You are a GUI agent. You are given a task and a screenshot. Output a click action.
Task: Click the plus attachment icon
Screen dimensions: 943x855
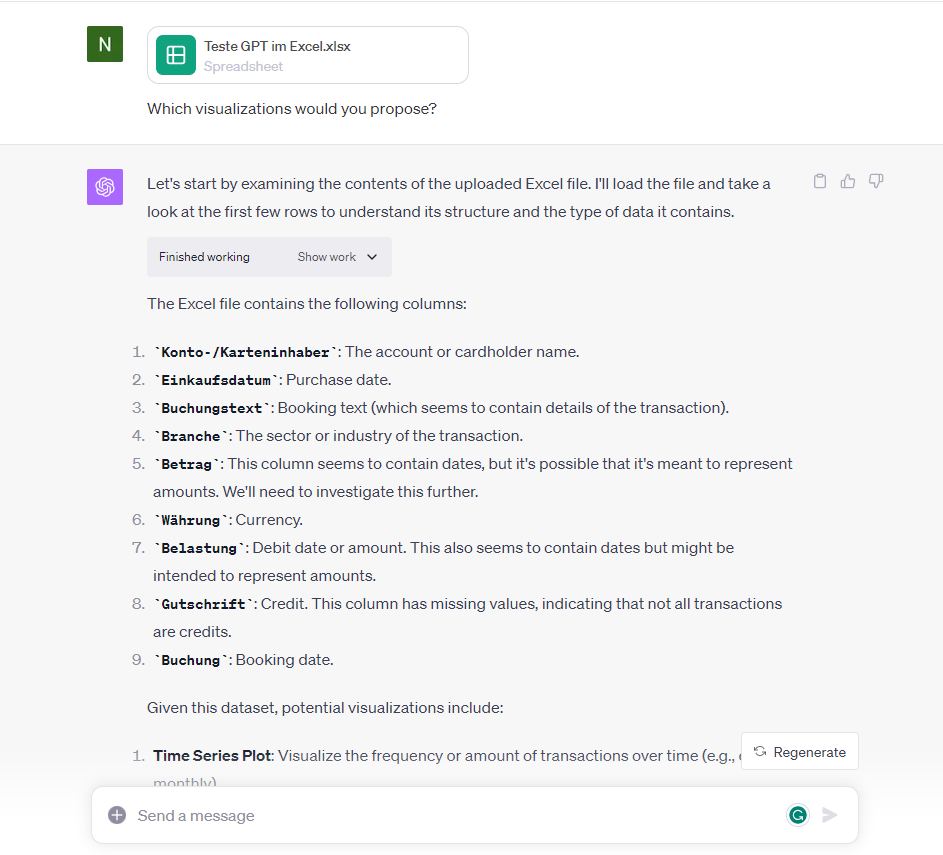[x=117, y=815]
